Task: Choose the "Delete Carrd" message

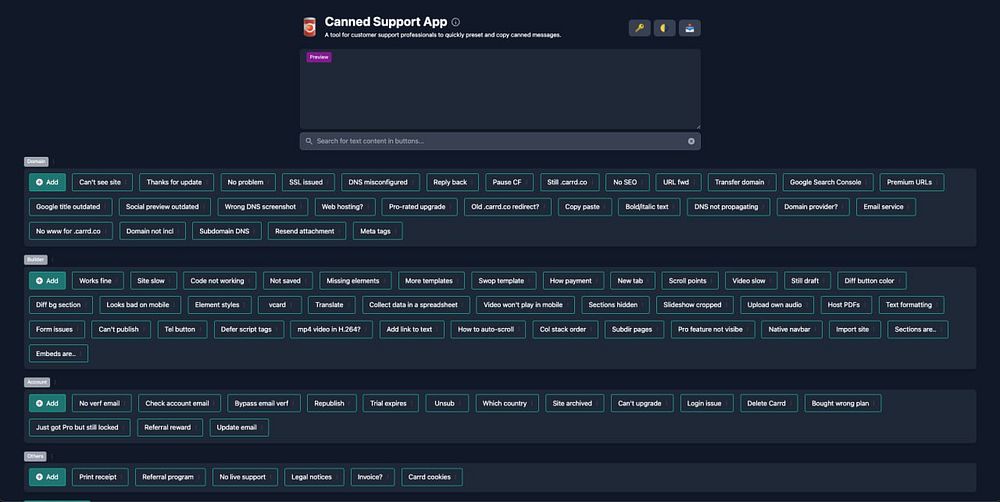Action: click(768, 403)
